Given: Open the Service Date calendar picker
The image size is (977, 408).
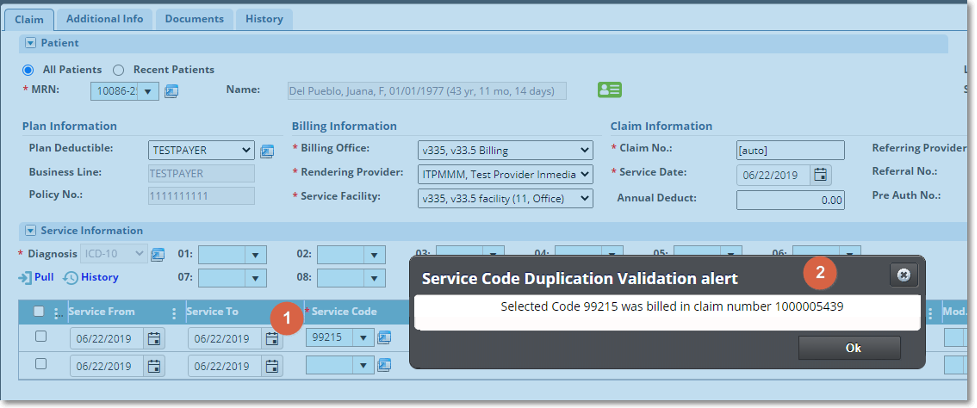Looking at the screenshot, I should [x=820, y=175].
